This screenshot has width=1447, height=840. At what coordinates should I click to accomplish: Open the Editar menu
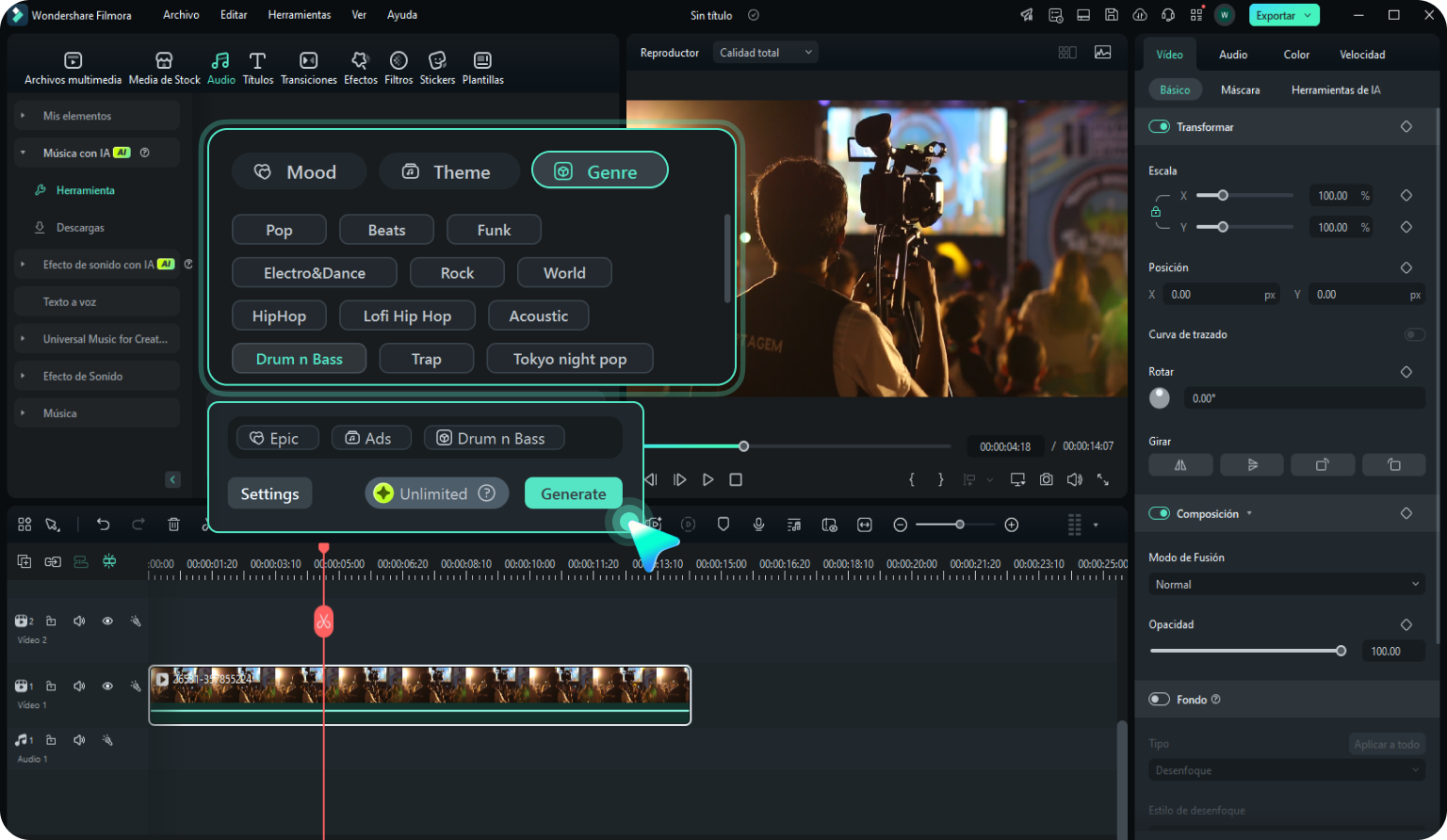(x=234, y=15)
